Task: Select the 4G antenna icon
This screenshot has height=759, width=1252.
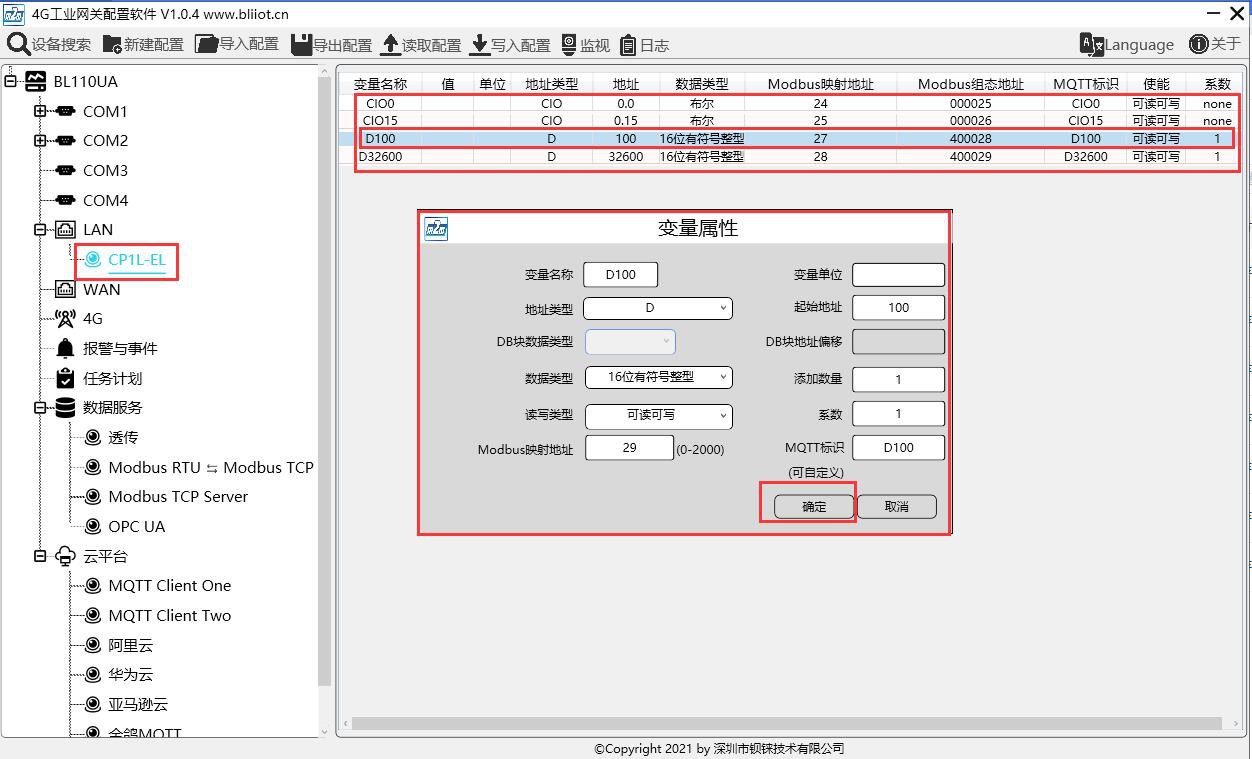Action: 65,319
